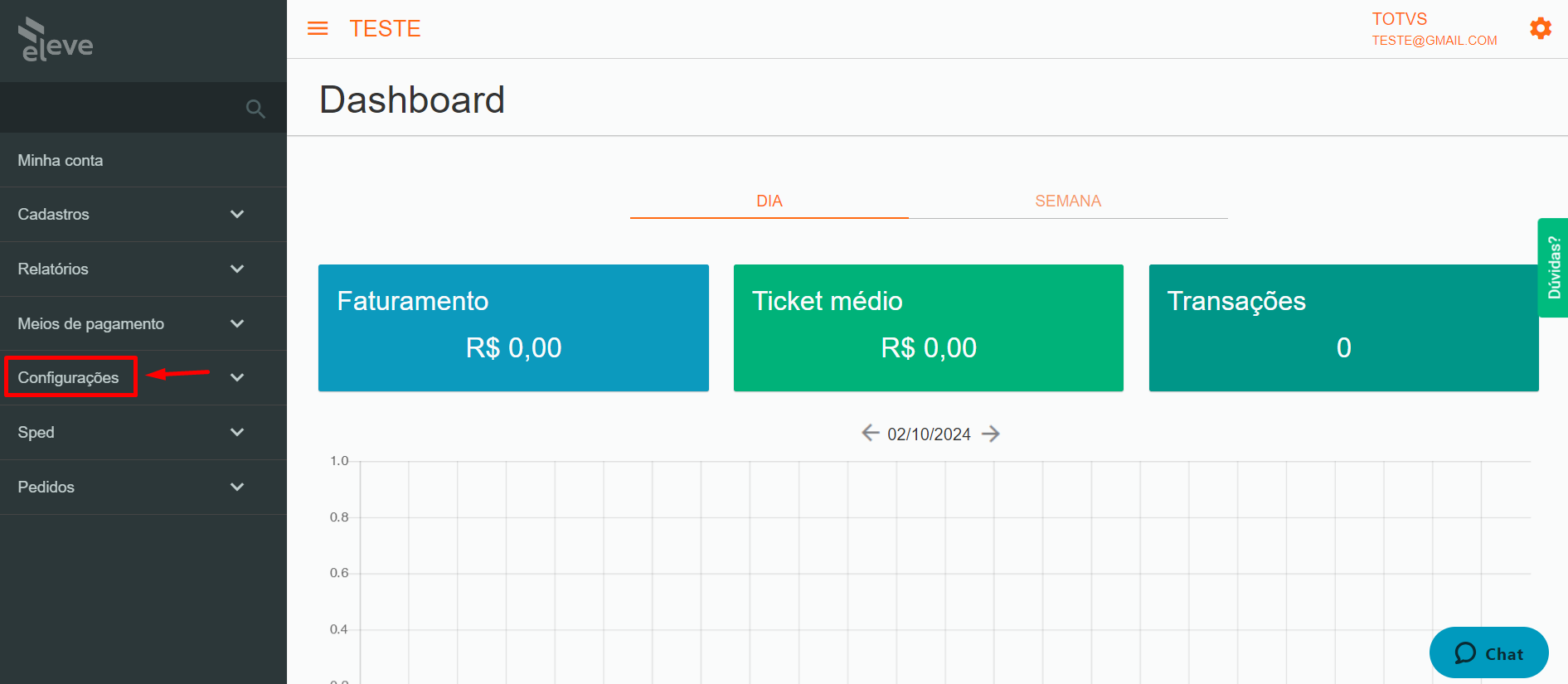The width and height of the screenshot is (1568, 684).
Task: Go to next date with right arrow
Action: click(x=991, y=434)
